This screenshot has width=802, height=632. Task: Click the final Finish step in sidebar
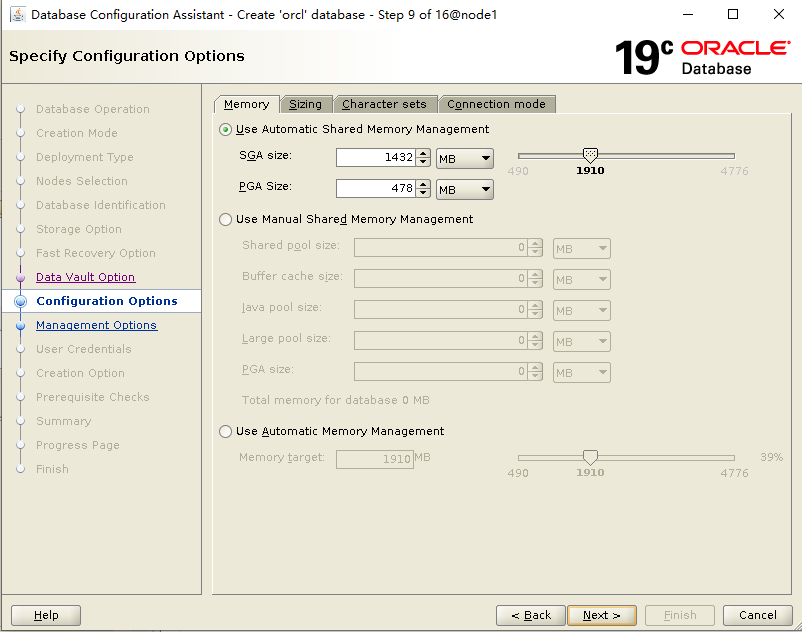click(52, 469)
